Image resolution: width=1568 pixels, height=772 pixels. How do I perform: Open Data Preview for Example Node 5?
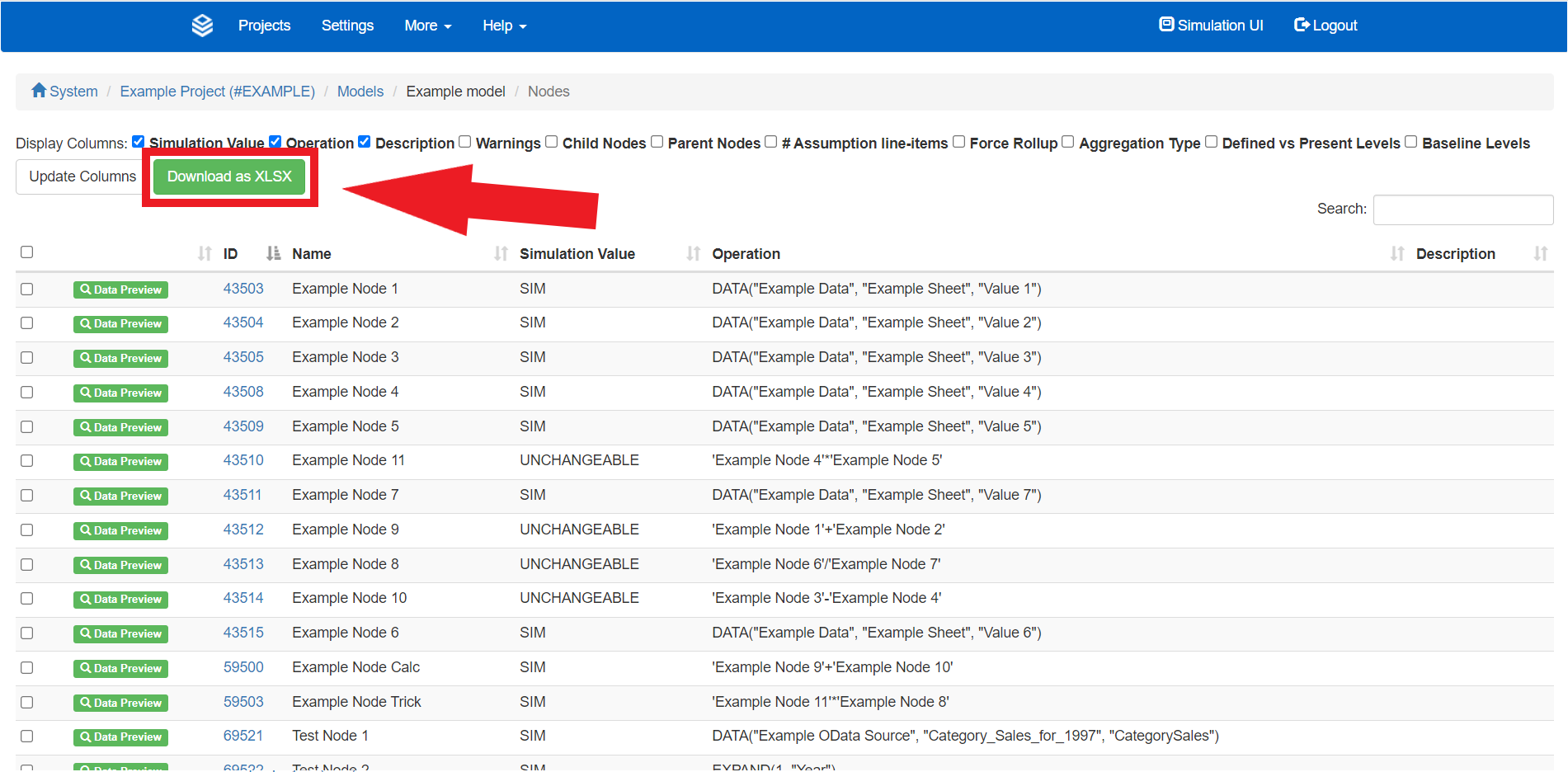pos(120,427)
